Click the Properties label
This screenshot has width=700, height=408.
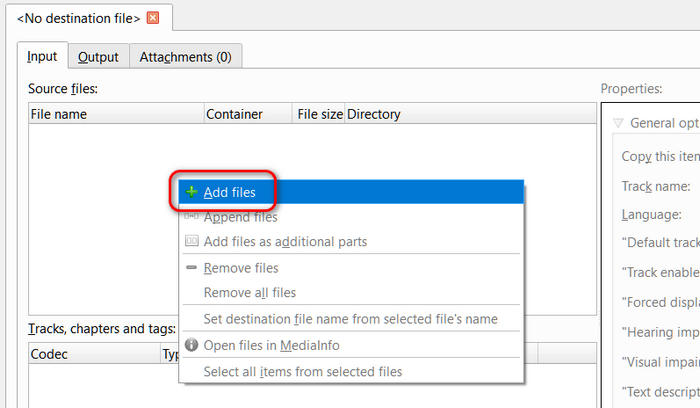631,88
